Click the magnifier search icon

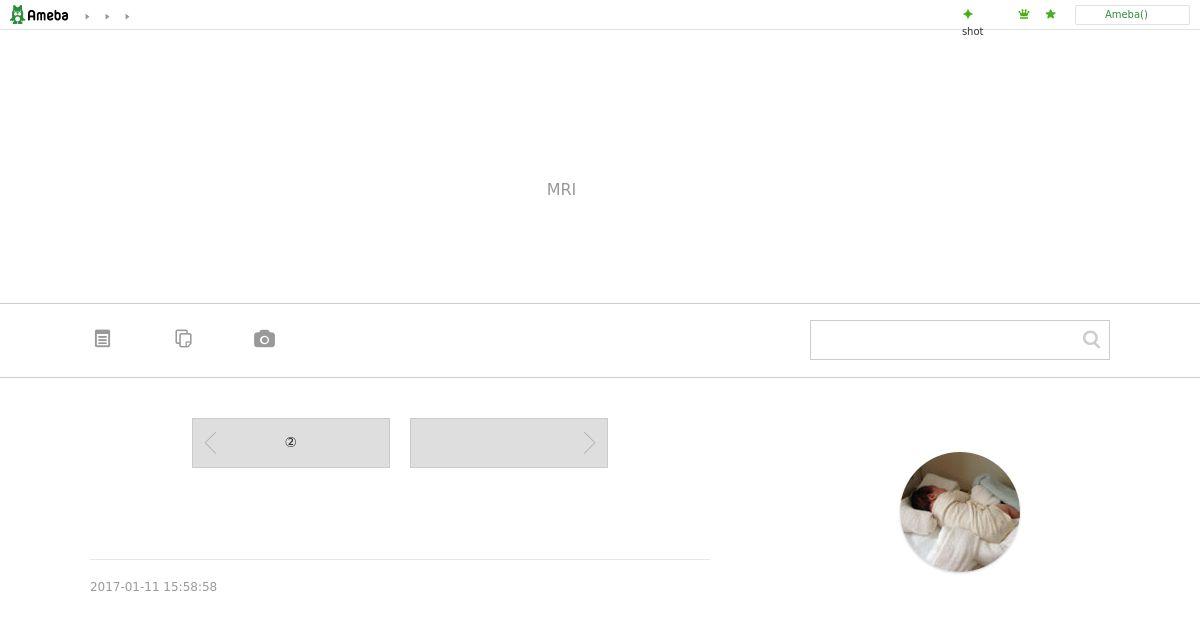[x=1091, y=340]
